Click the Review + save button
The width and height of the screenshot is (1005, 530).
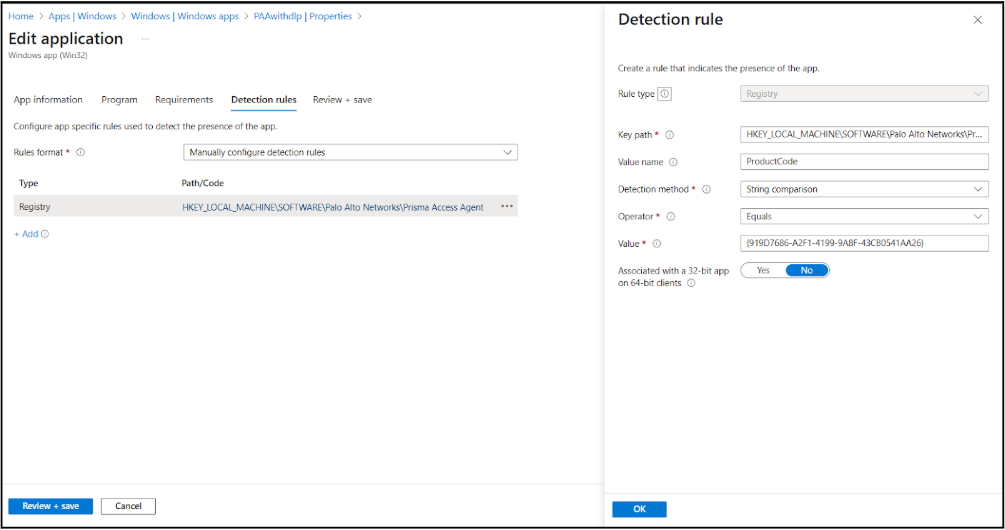[51, 506]
